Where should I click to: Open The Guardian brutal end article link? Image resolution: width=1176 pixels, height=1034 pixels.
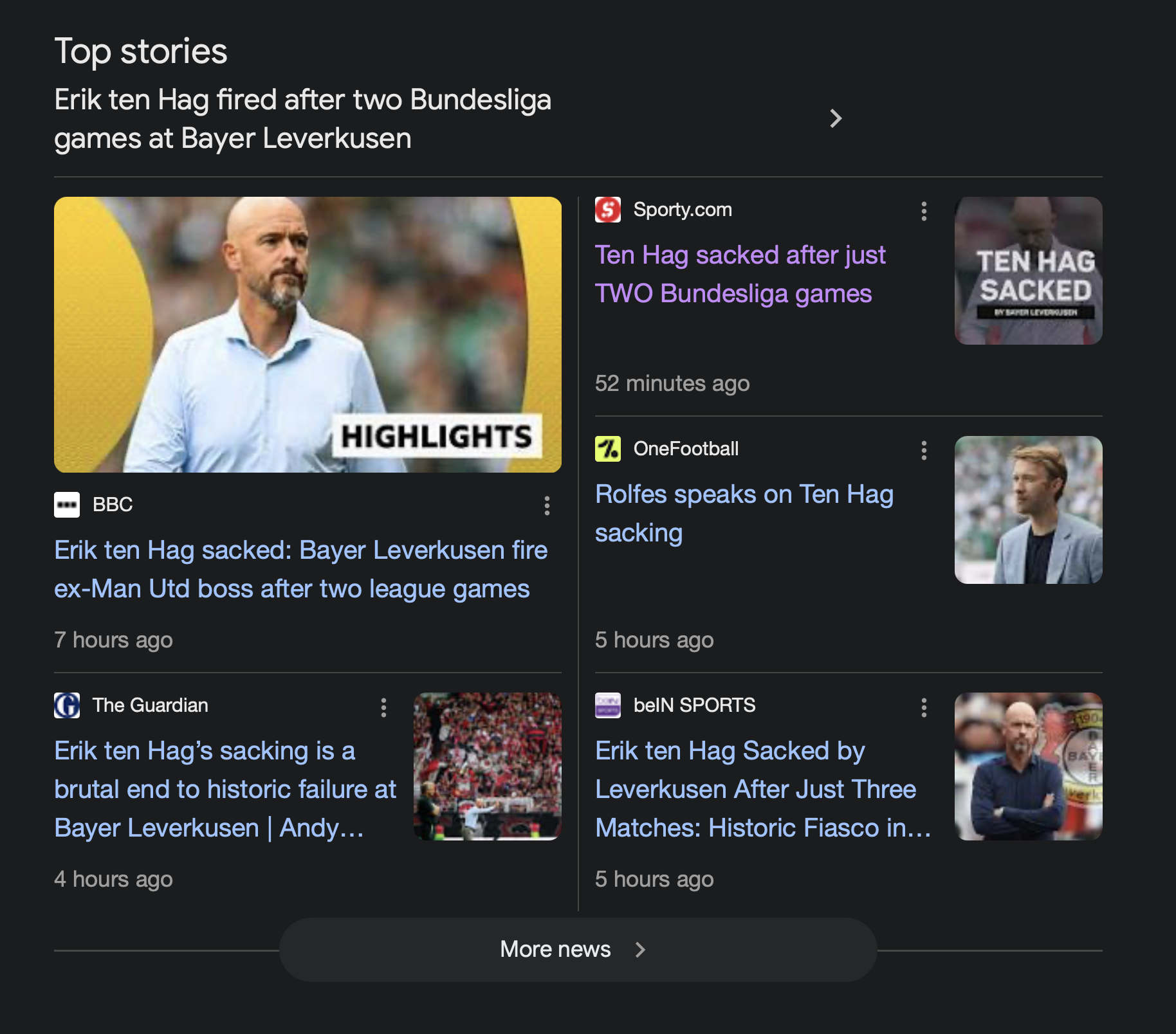tap(225, 789)
